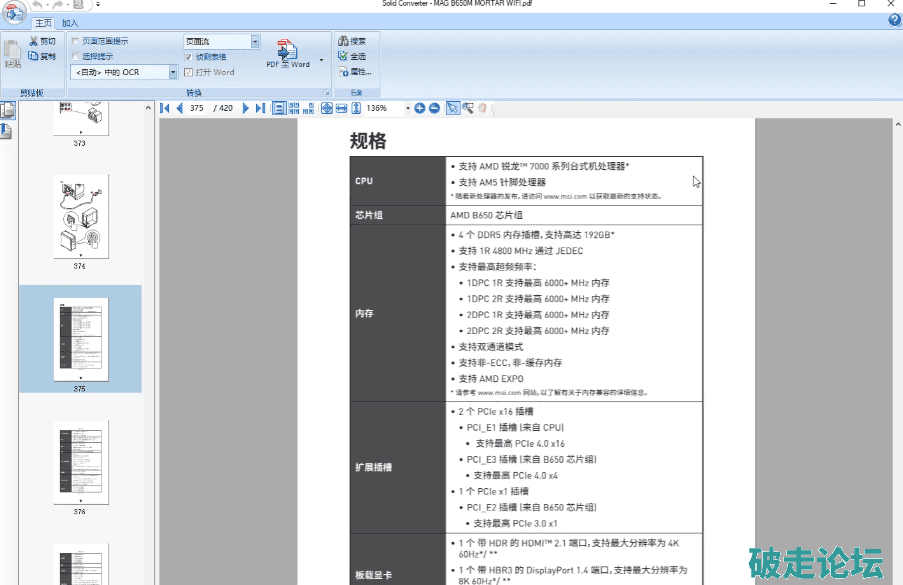The width and height of the screenshot is (903, 585).
Task: Select the arrow selection tool
Action: coord(453,108)
